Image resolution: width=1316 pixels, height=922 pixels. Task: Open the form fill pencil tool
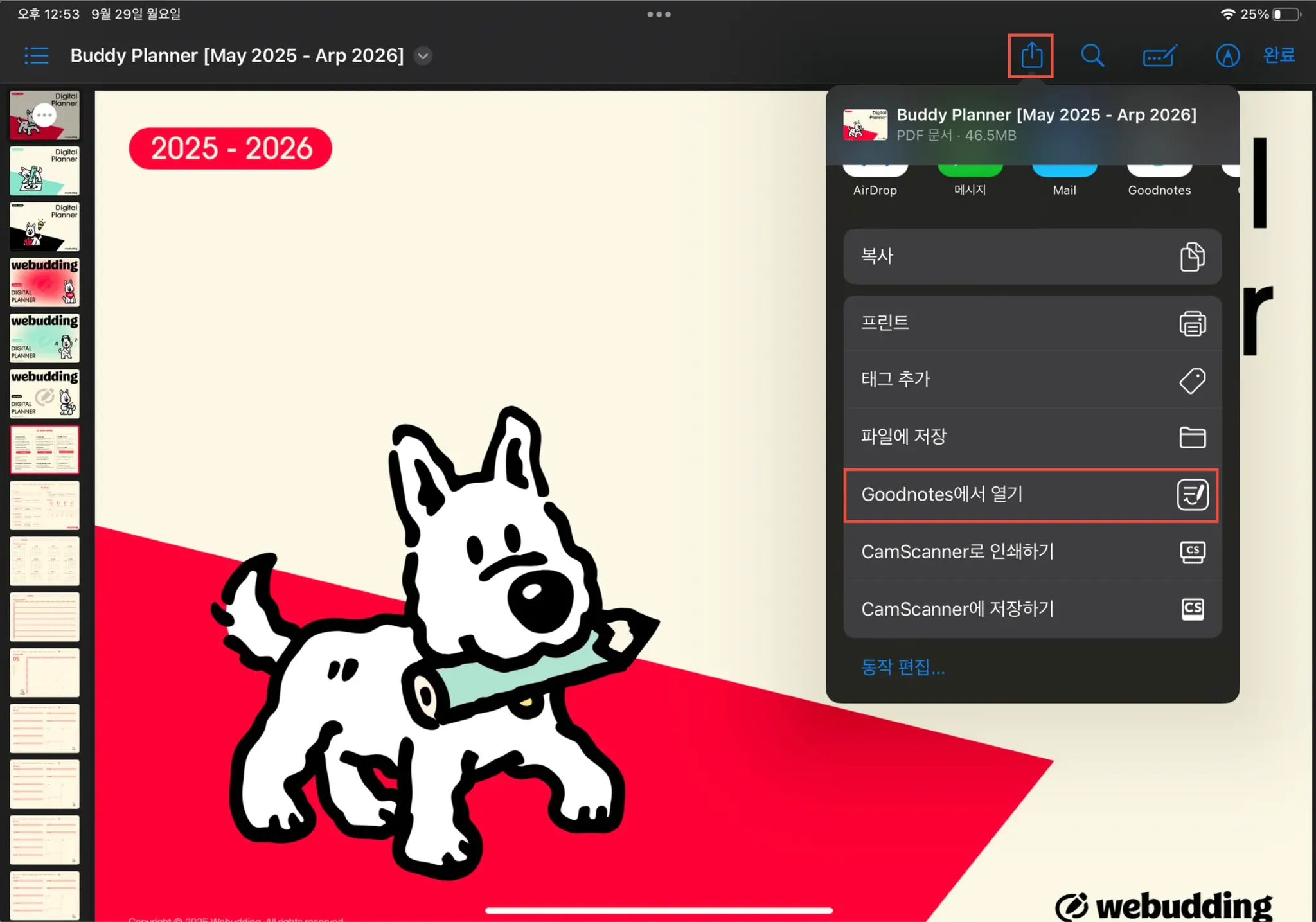click(1159, 56)
